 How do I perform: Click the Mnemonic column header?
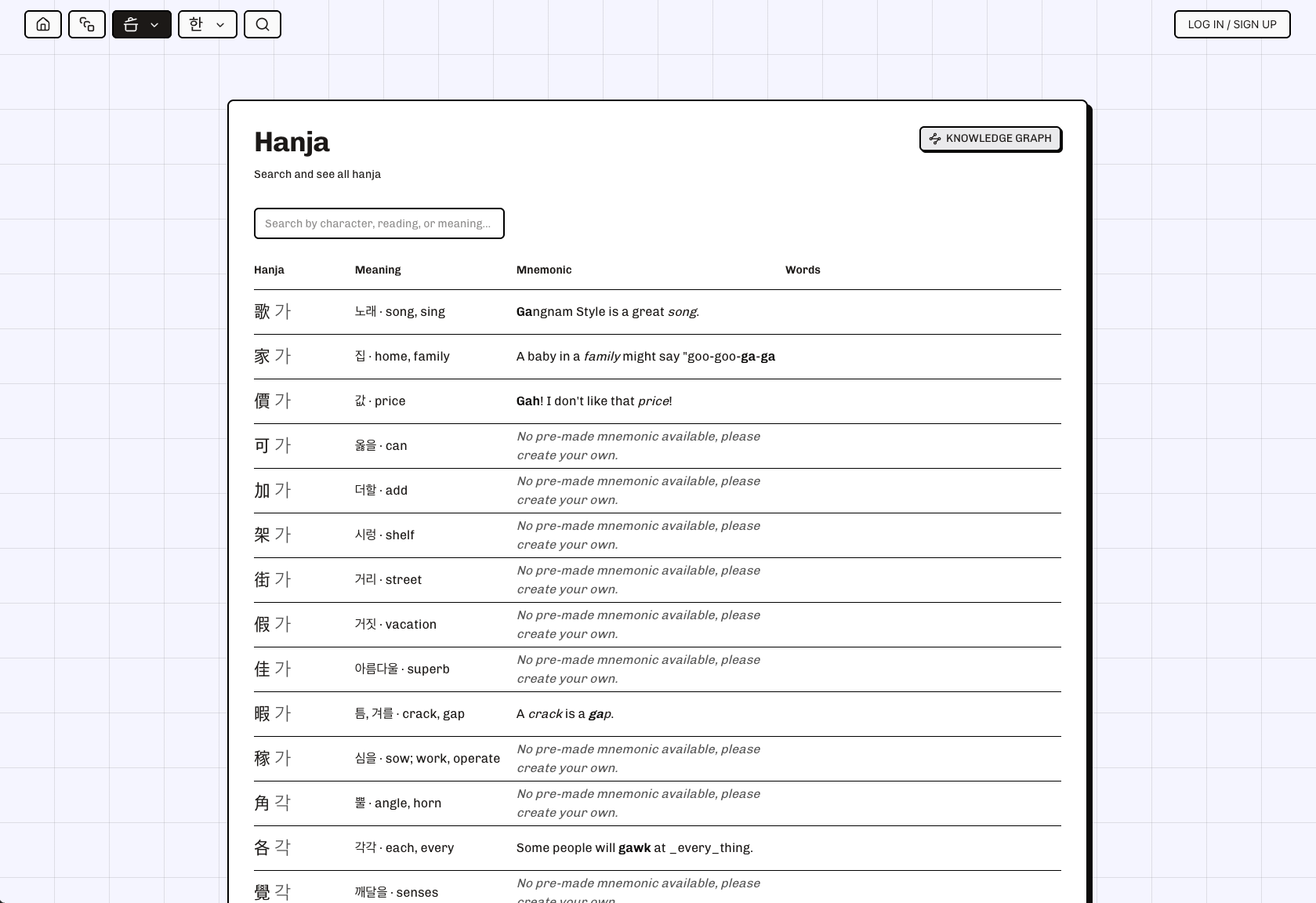point(544,270)
